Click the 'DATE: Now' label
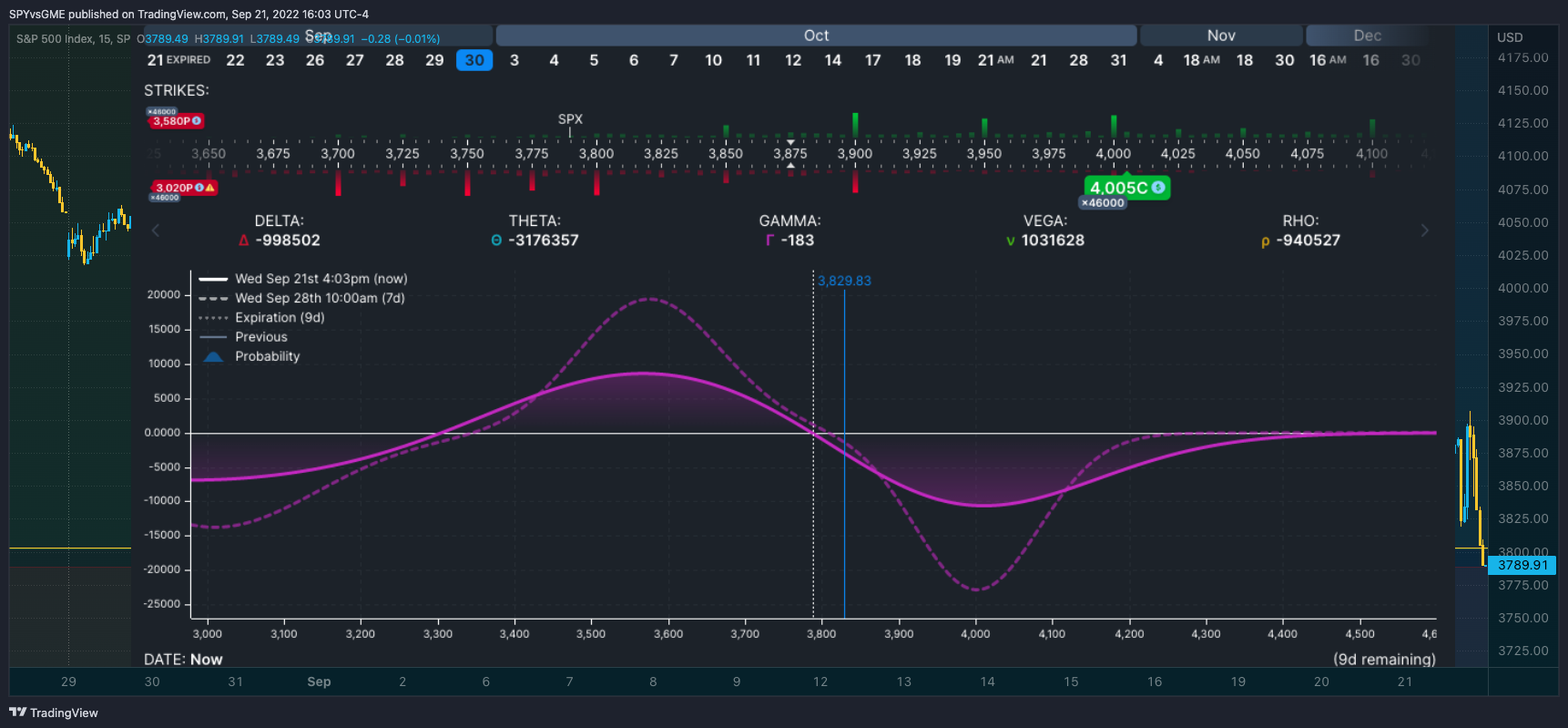Image resolution: width=1568 pixels, height=728 pixels. 183,659
